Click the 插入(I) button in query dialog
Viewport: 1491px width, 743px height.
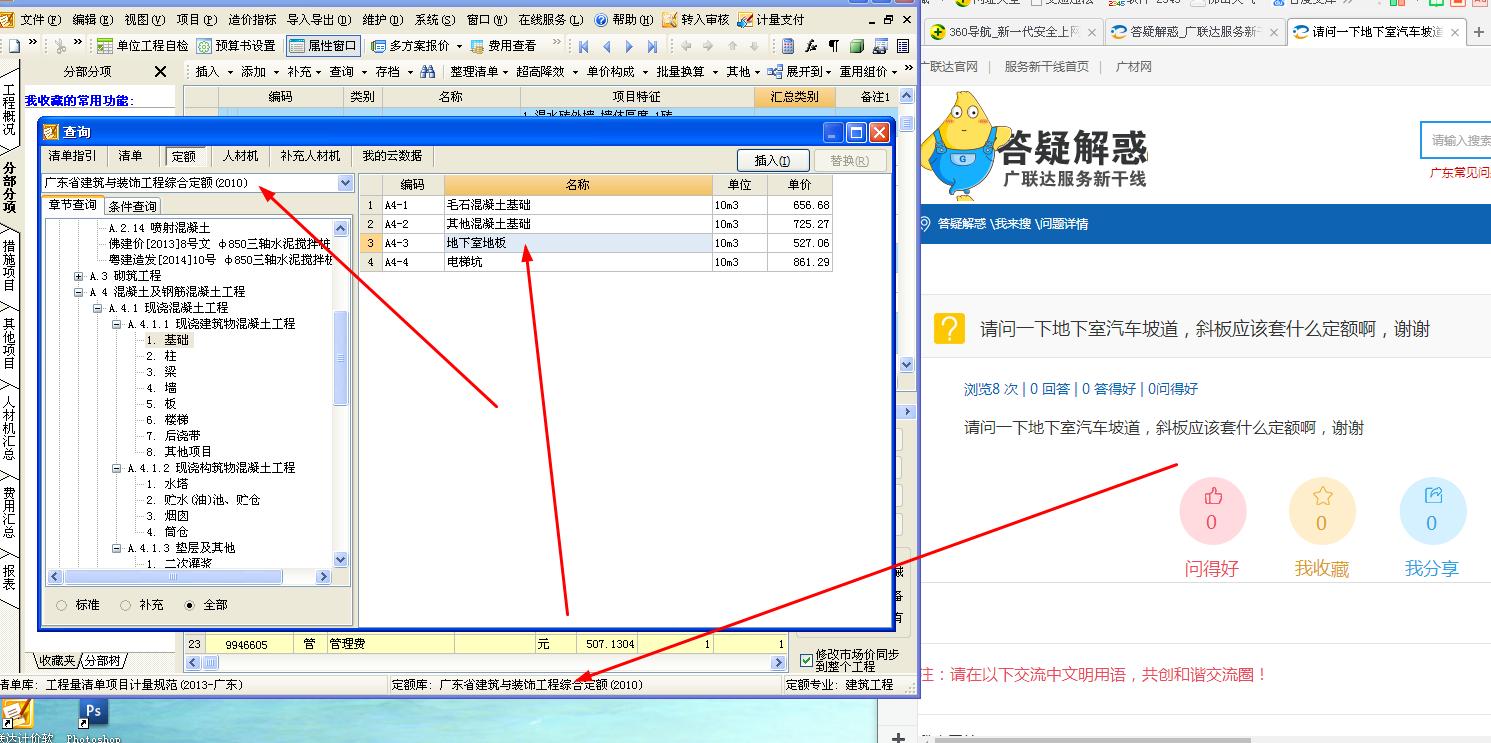772,160
